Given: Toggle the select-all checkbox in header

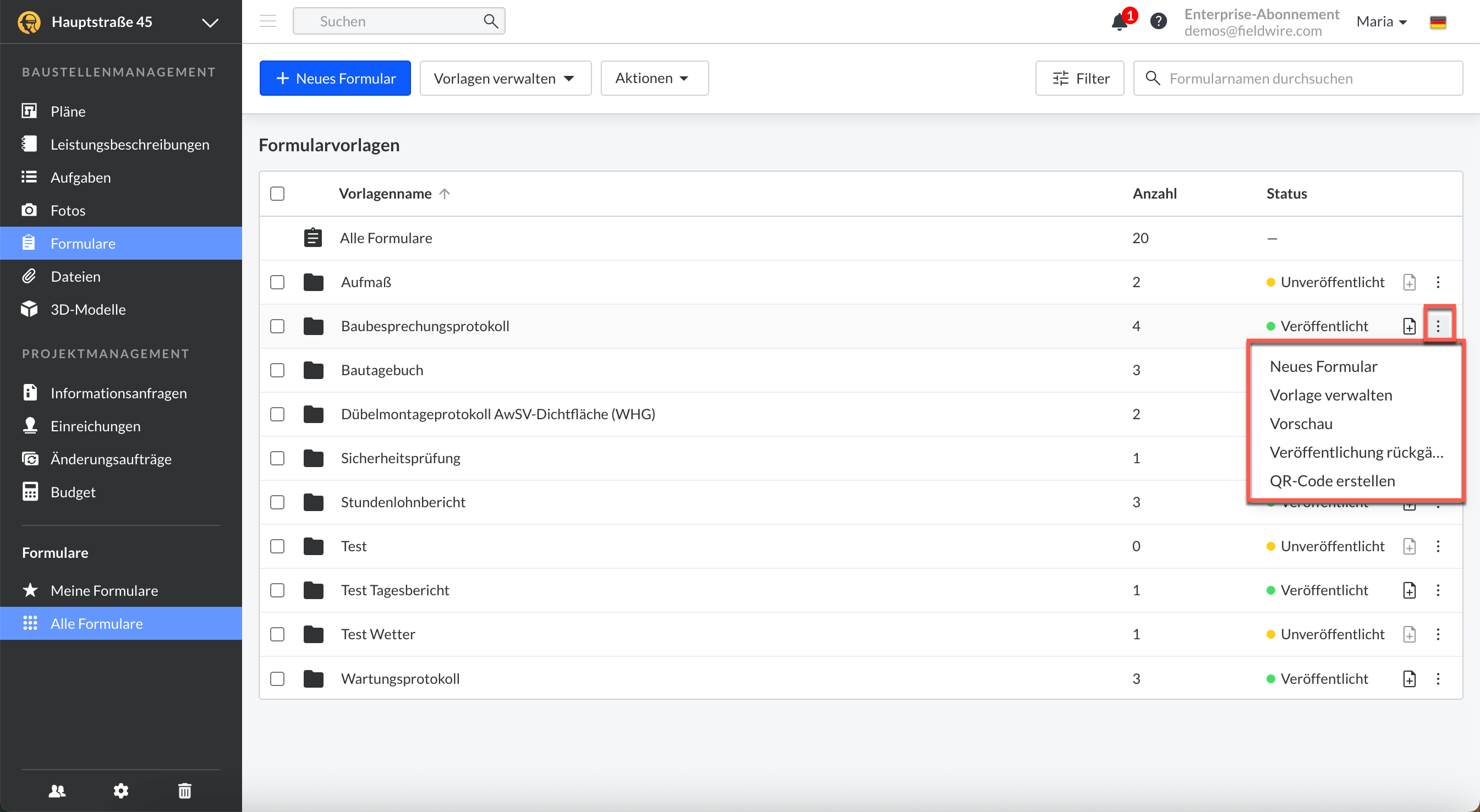Looking at the screenshot, I should [x=277, y=194].
